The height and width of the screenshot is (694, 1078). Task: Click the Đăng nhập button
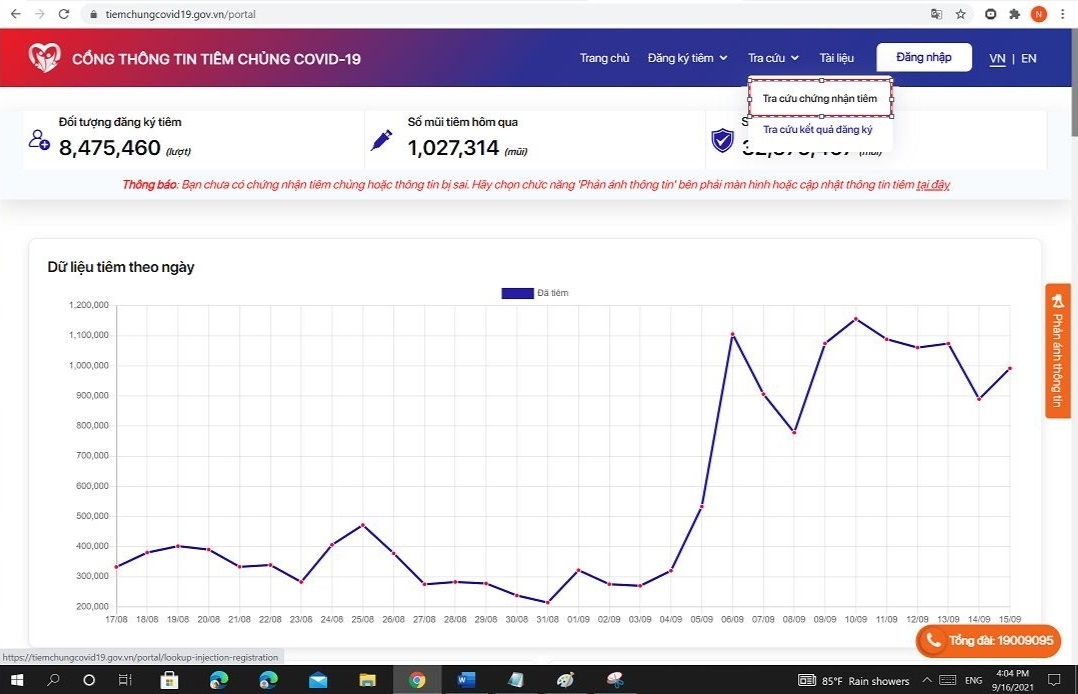[923, 57]
